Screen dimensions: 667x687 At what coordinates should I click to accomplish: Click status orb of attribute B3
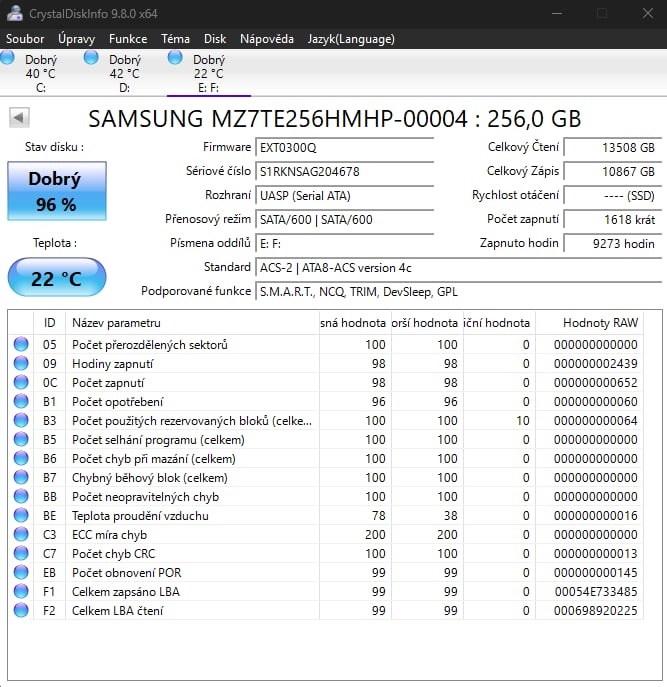click(21, 420)
